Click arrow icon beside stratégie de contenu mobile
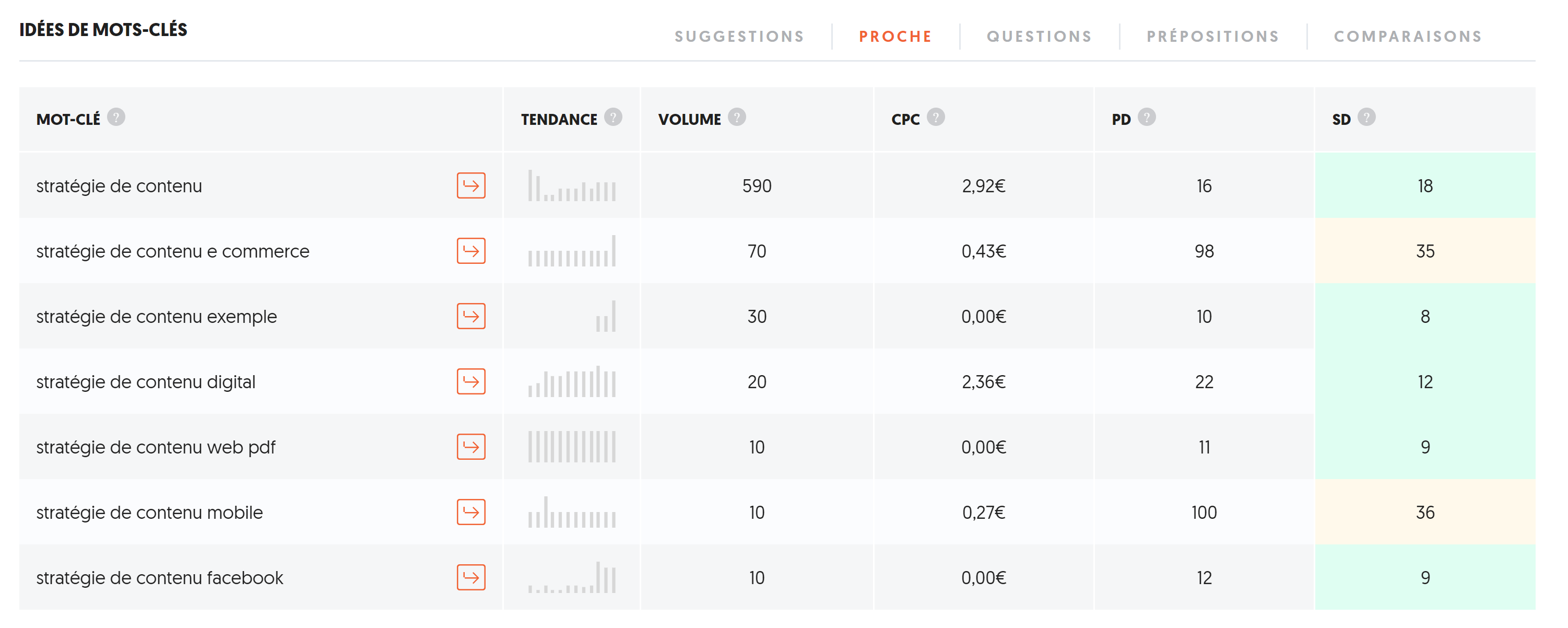Viewport: 1568px width, 628px height. [x=470, y=512]
